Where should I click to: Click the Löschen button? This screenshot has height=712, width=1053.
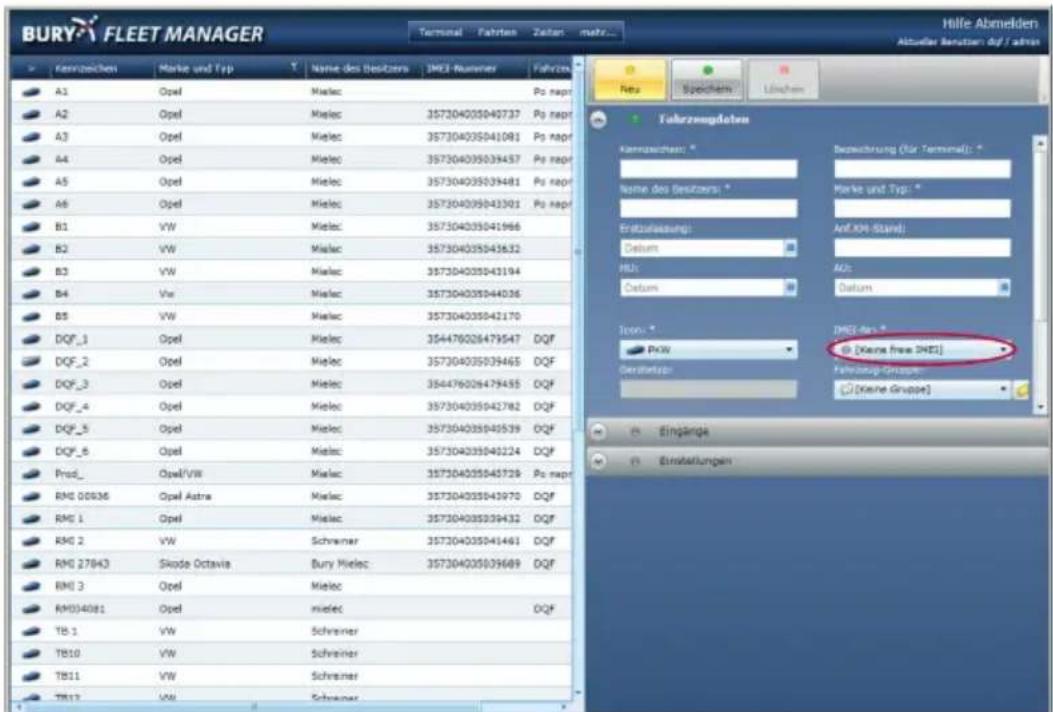pyautogui.click(x=783, y=80)
